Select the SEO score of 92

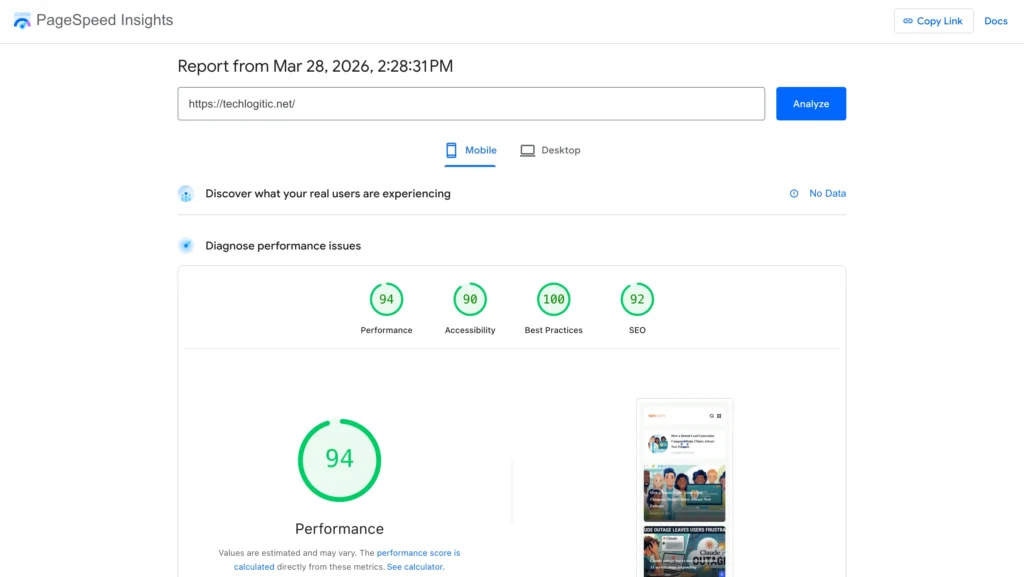click(637, 297)
